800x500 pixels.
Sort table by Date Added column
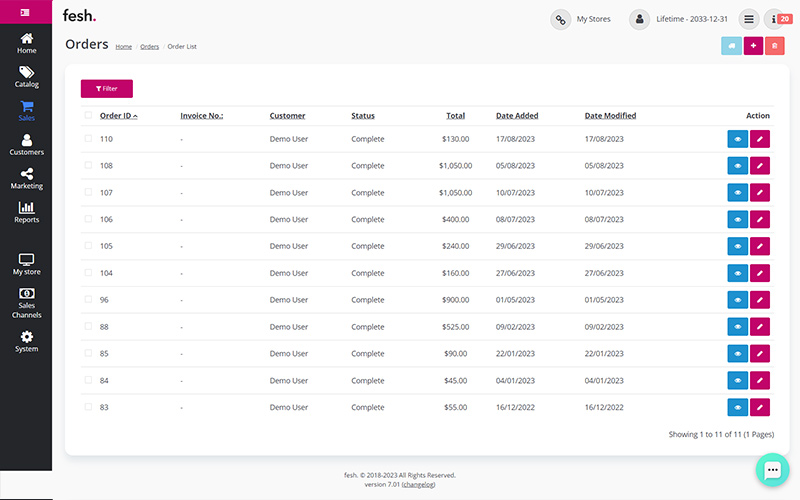[x=517, y=116]
